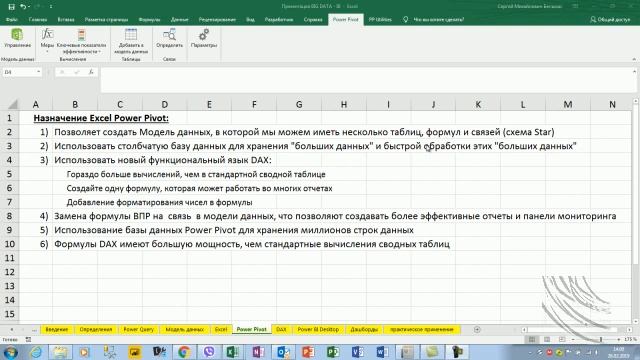Switch to Page Break Preview in the status bar
Image resolution: width=640 pixels, height=360 pixels.
coord(562,339)
